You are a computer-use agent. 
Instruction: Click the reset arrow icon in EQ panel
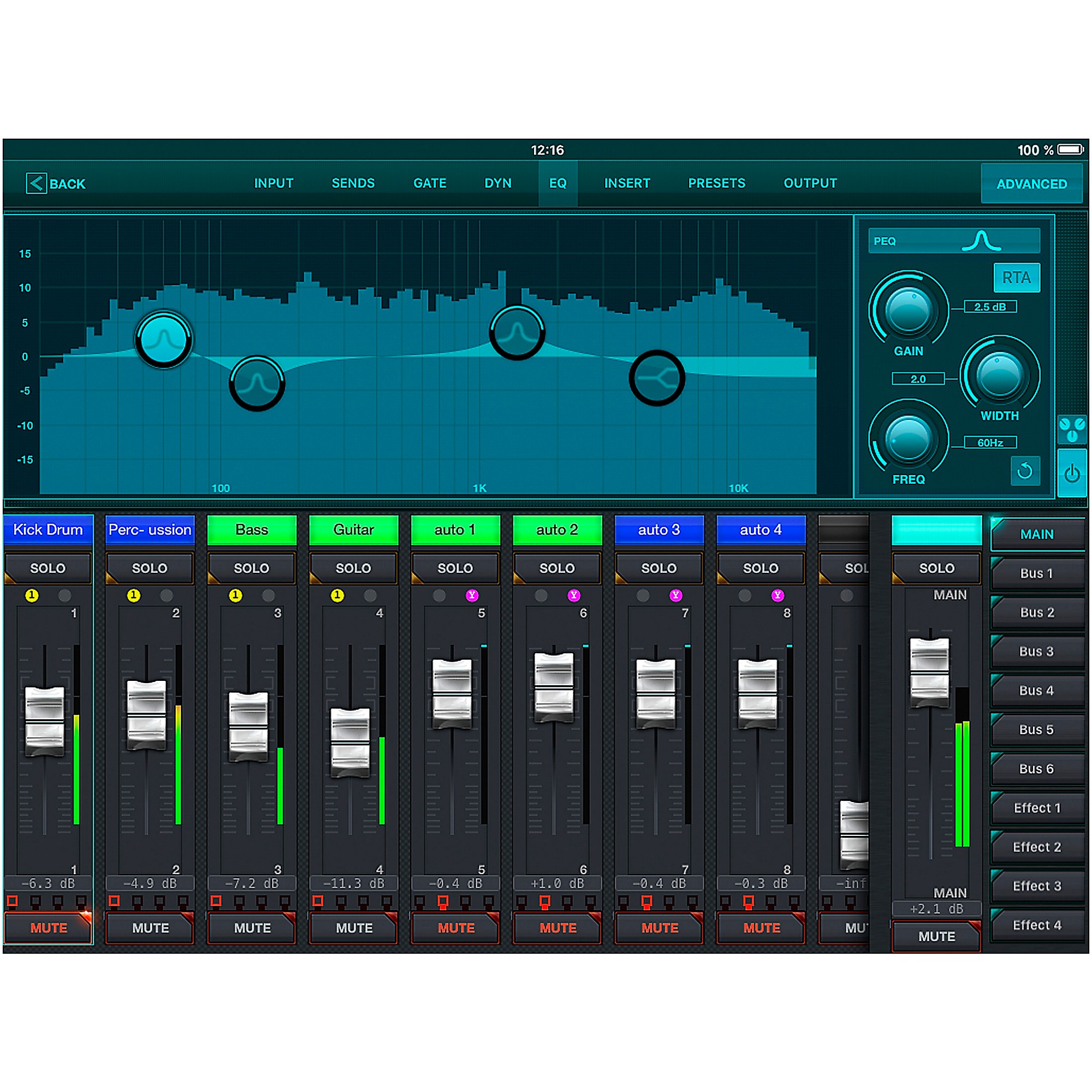[1026, 471]
